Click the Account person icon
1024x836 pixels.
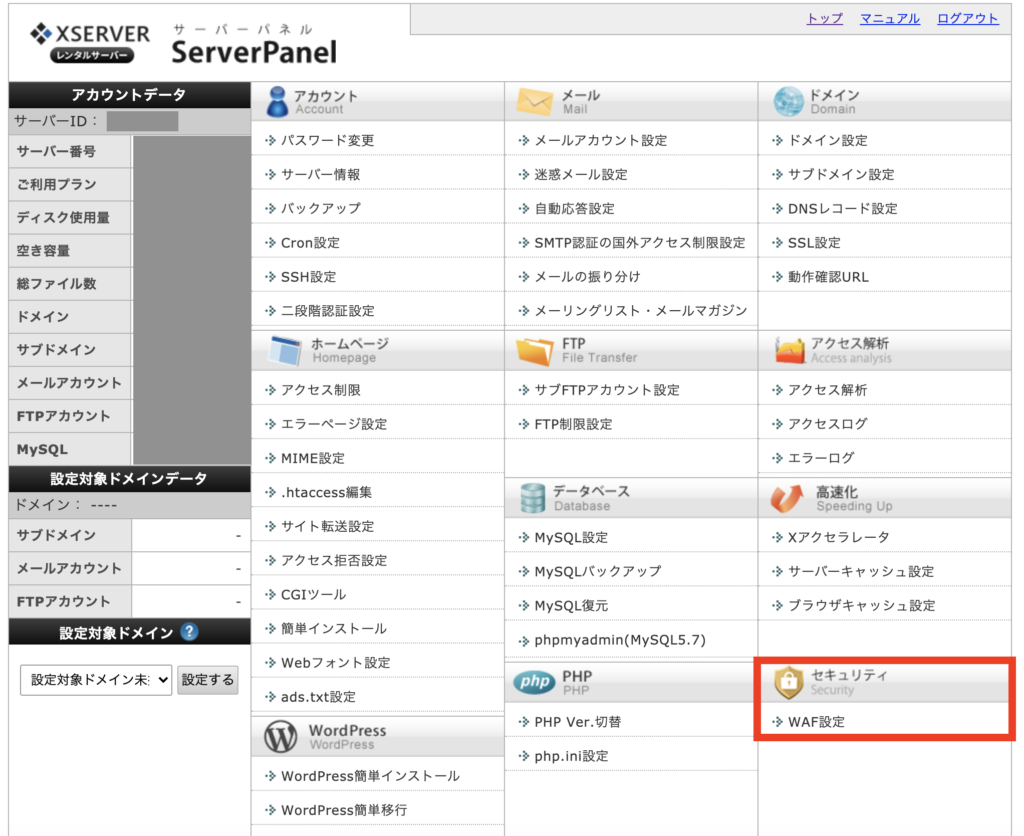[x=277, y=102]
